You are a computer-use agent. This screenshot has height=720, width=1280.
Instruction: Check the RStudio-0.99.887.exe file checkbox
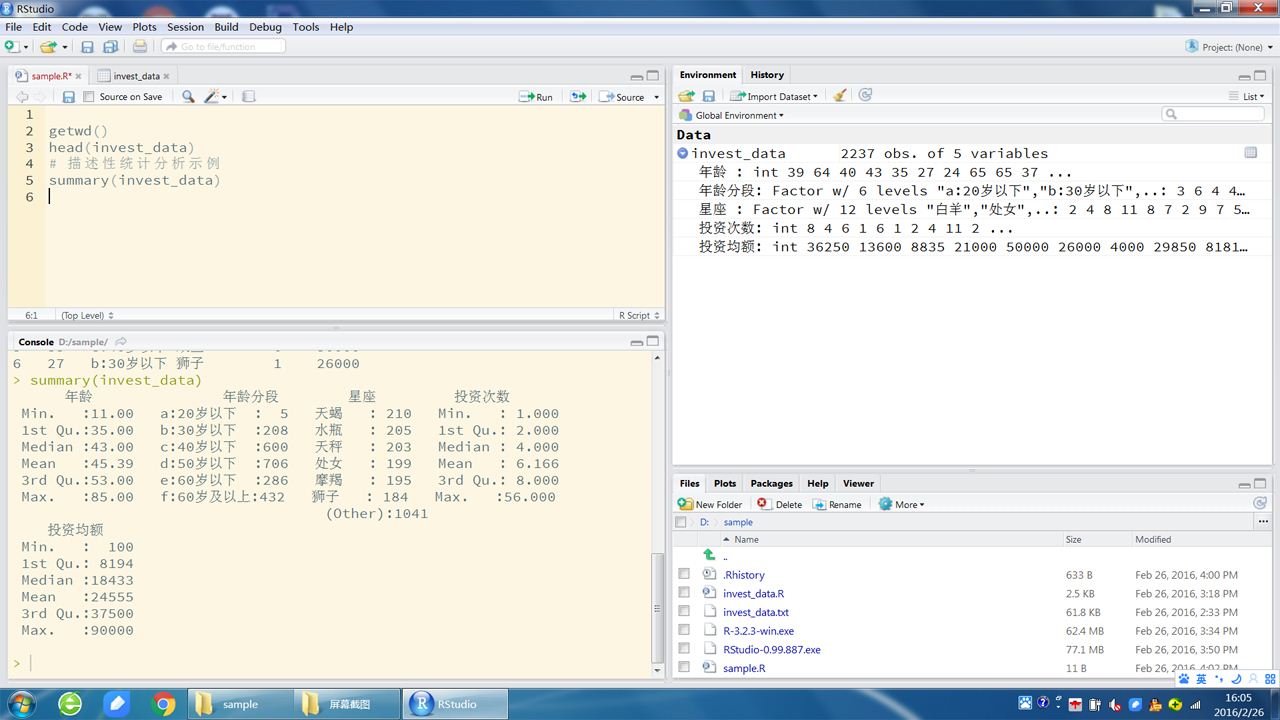point(684,649)
